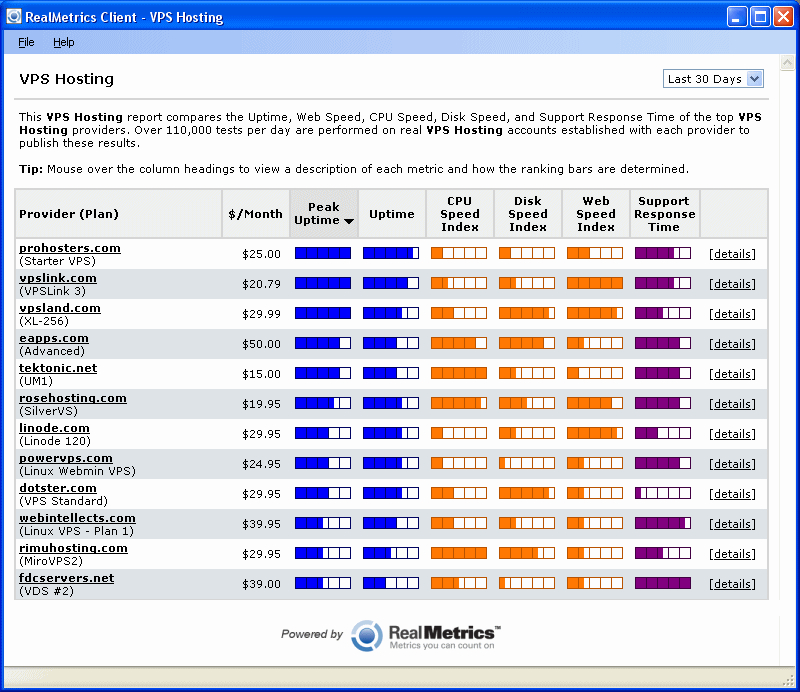
Task: Select the (Linux Webmin VPS) plan text
Action: pyautogui.click(x=78, y=471)
